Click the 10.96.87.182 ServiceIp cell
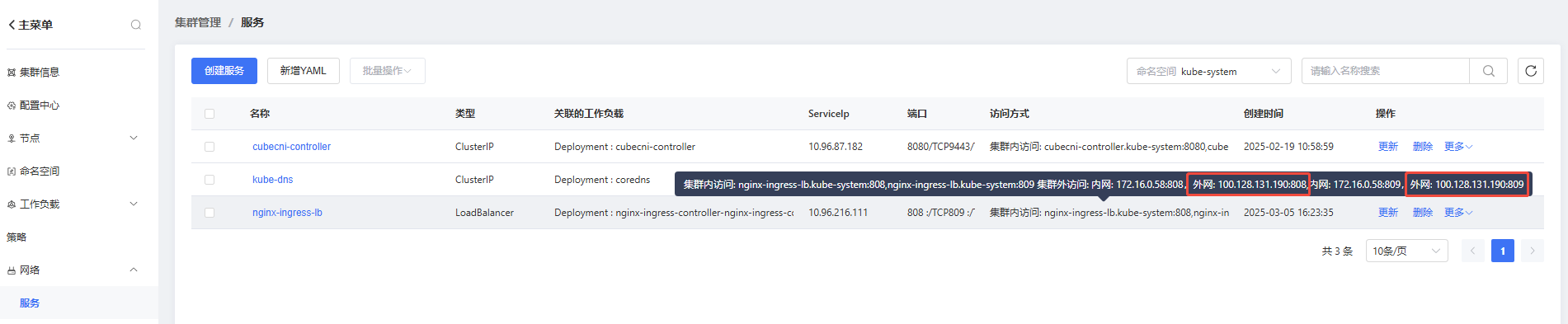 pyautogui.click(x=836, y=147)
